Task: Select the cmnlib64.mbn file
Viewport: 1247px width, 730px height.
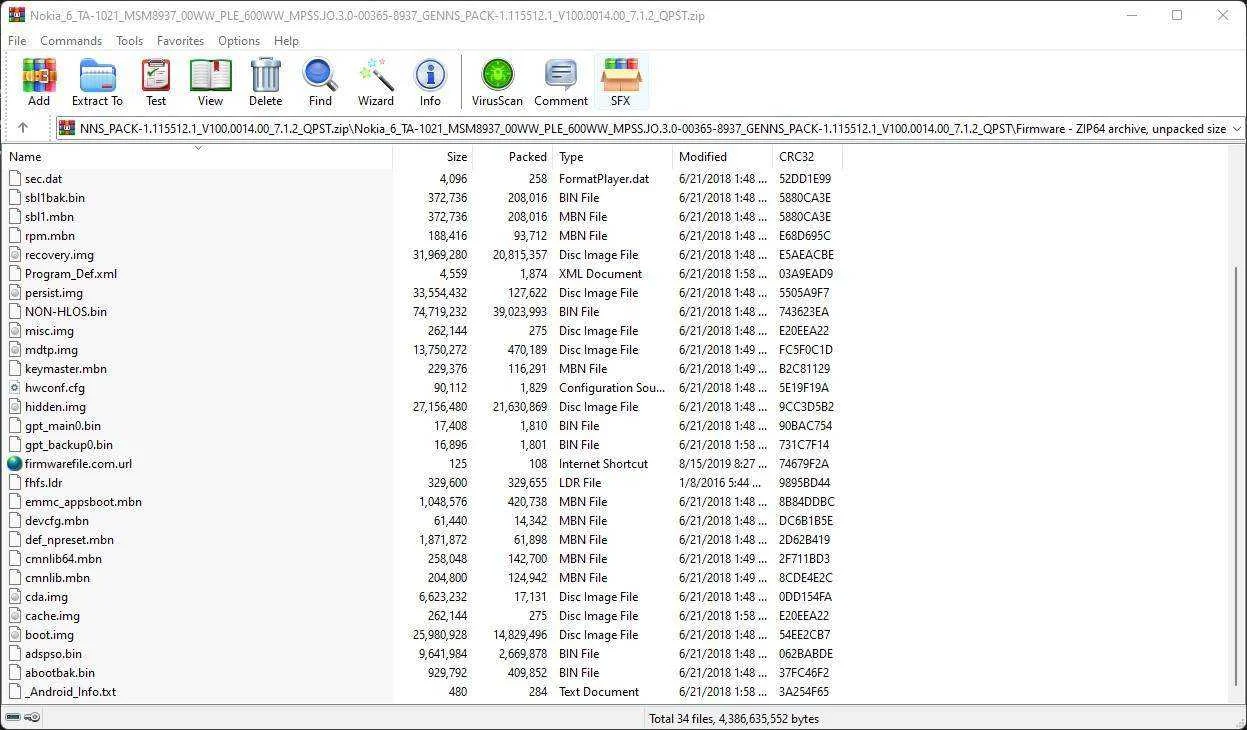Action: click(x=63, y=559)
